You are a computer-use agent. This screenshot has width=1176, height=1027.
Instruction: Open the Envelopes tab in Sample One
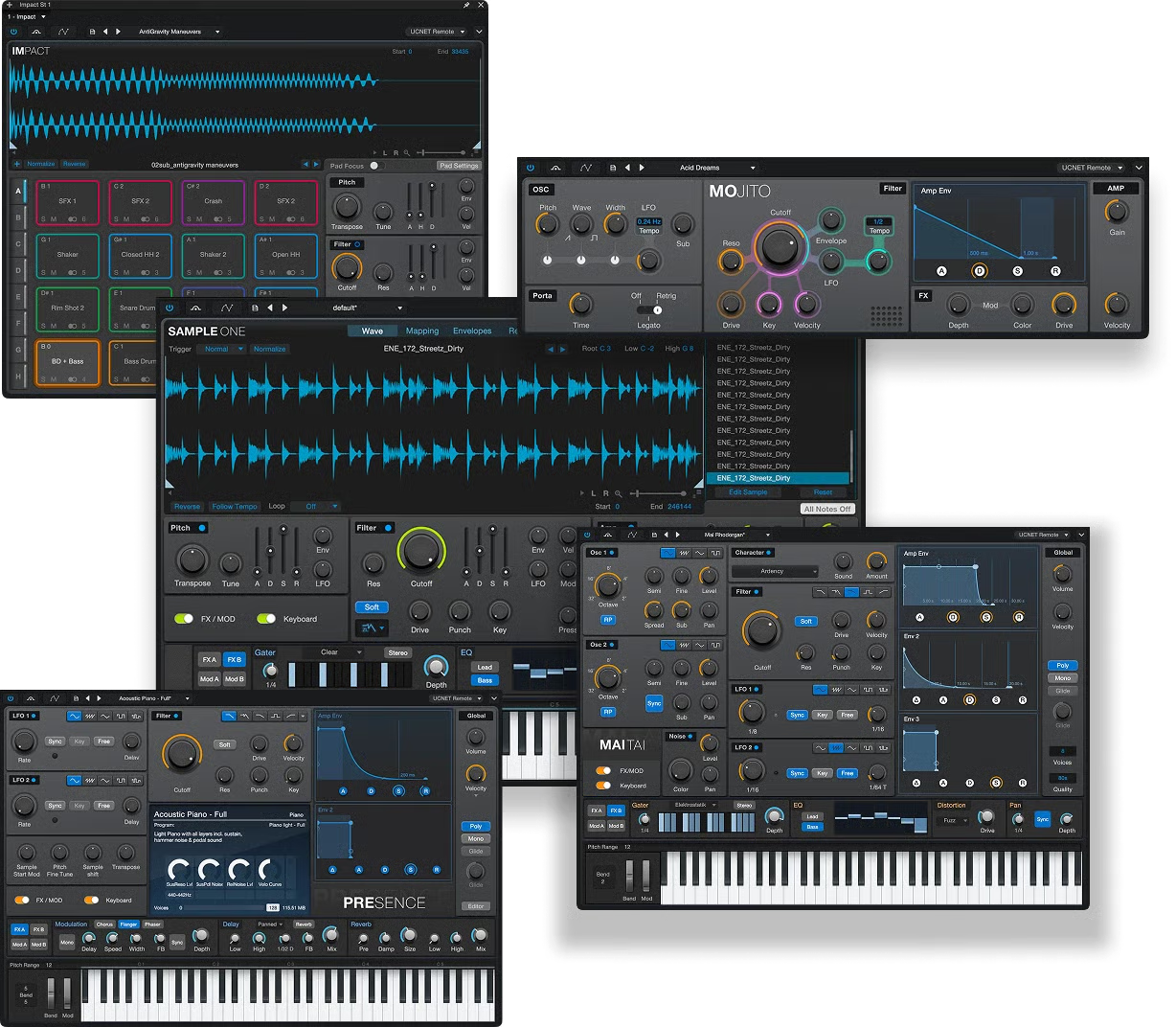472,331
